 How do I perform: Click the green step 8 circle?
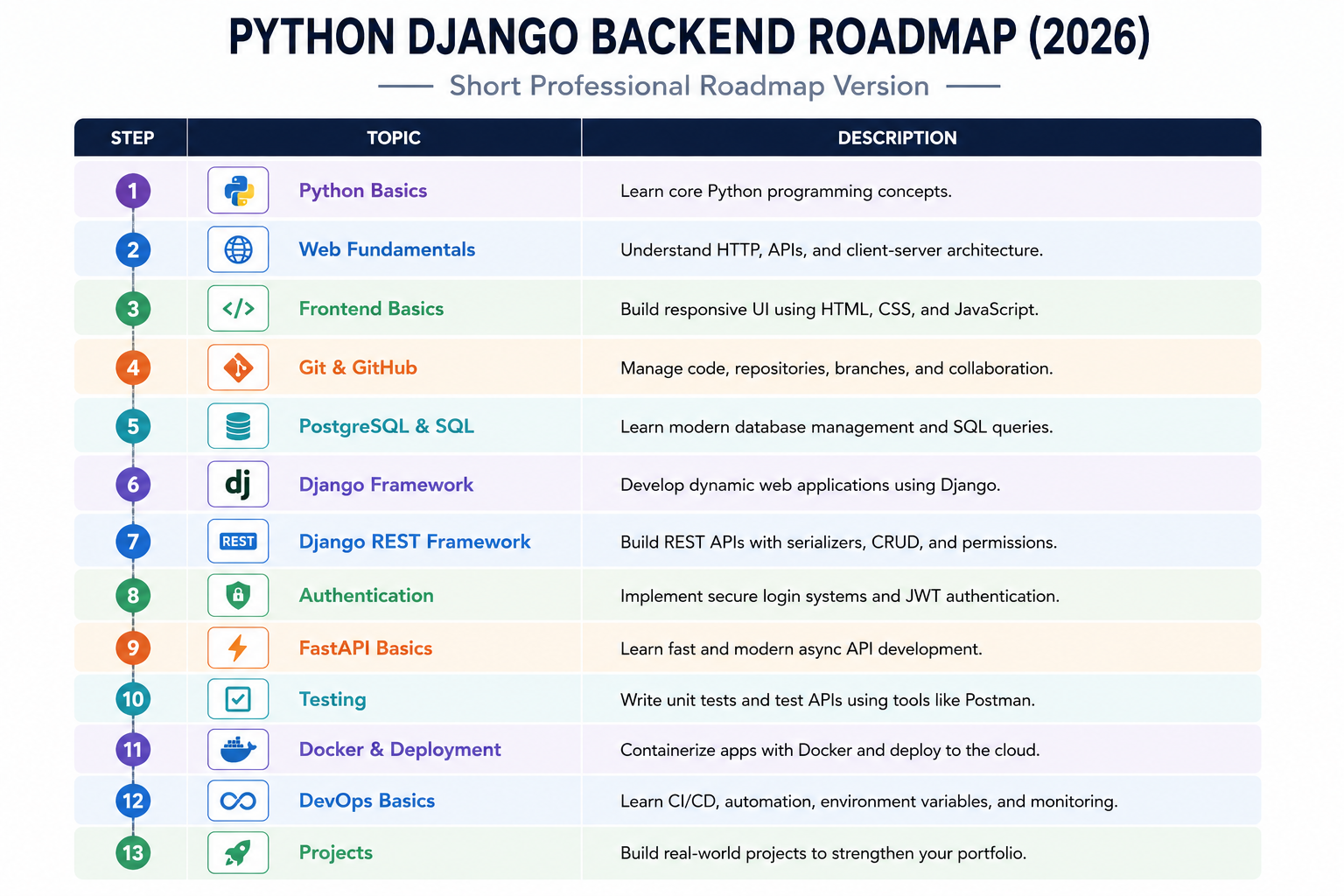pos(133,596)
